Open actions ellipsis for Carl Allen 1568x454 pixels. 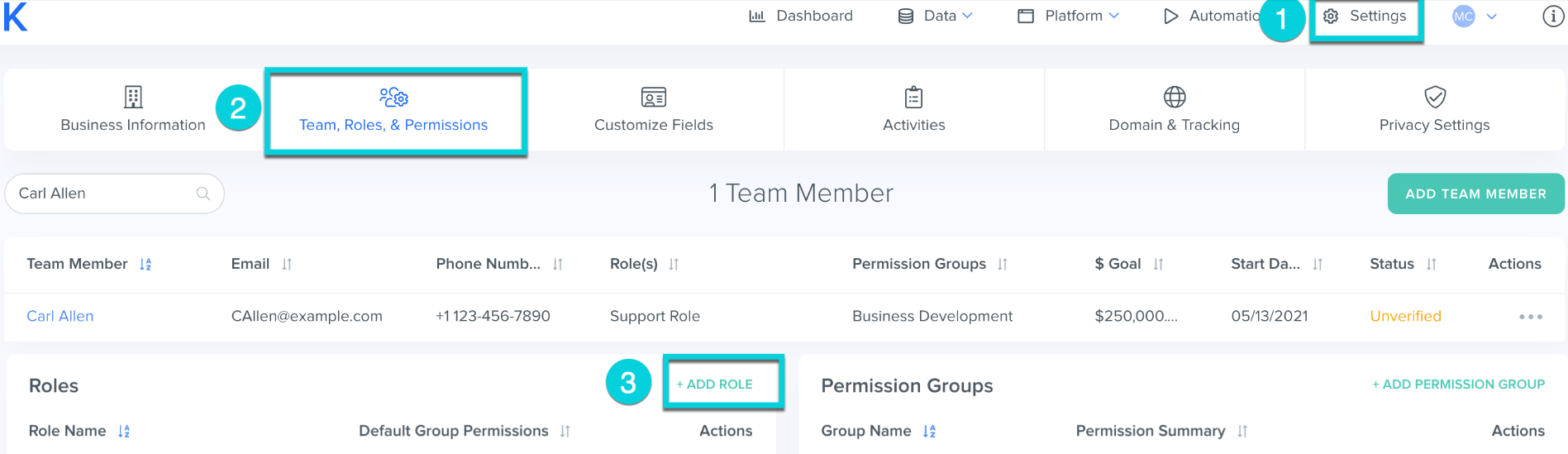1530,317
